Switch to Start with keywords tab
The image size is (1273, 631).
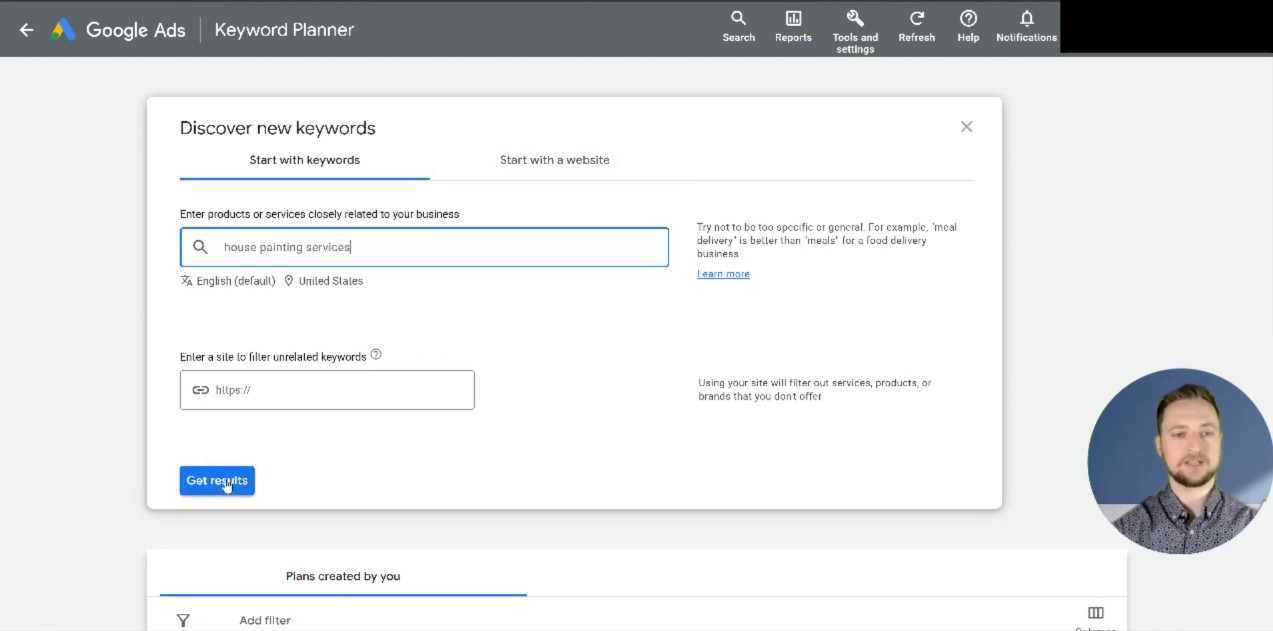click(x=305, y=160)
